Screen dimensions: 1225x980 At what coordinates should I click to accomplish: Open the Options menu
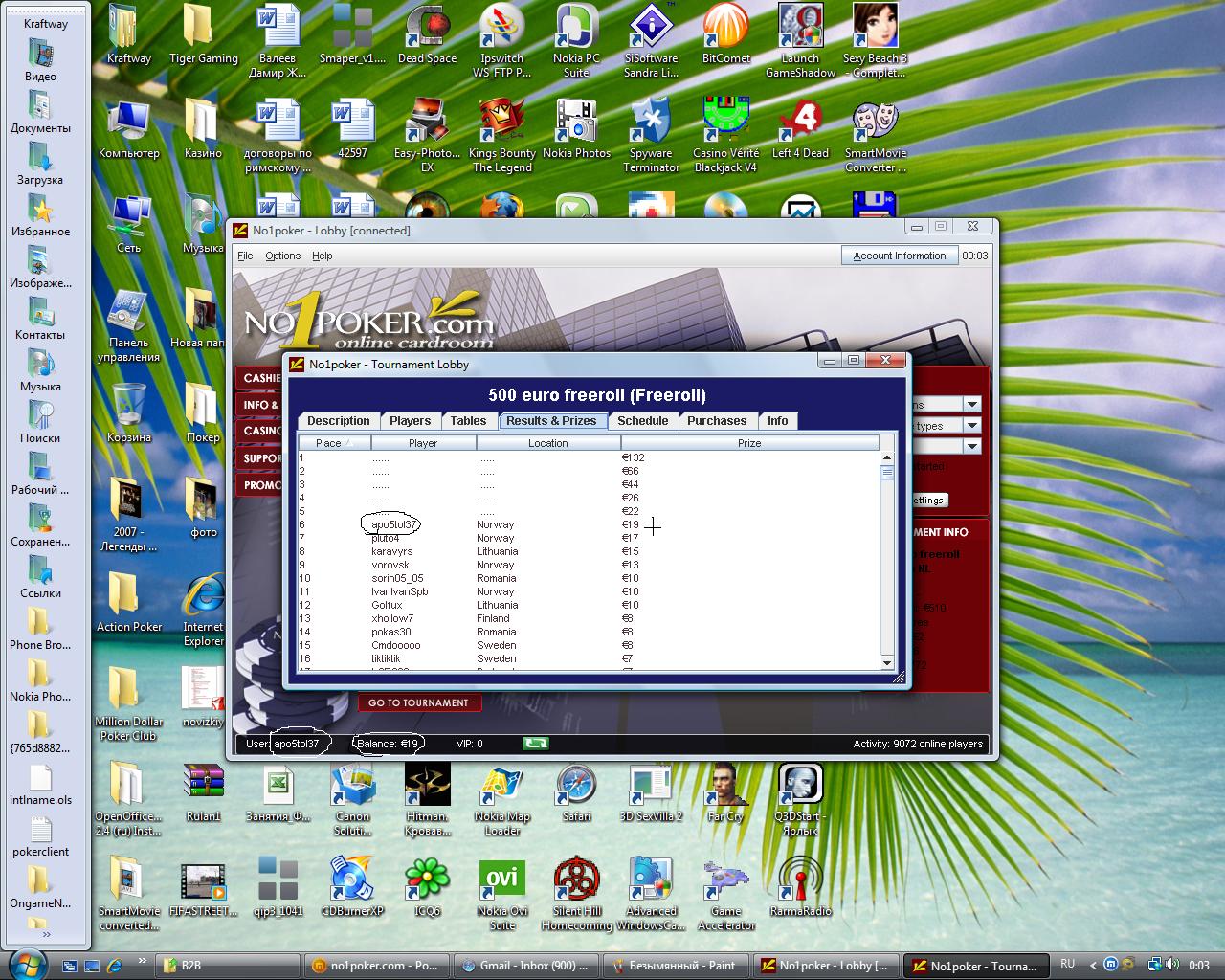(282, 256)
